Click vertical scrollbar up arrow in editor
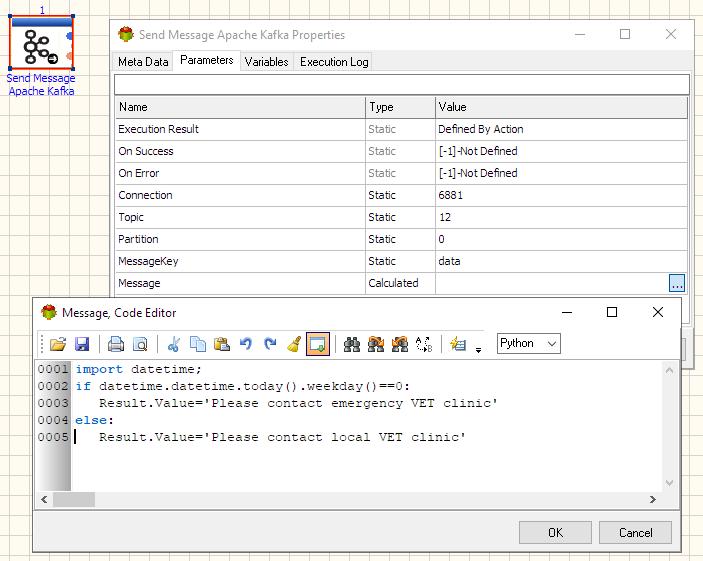 click(669, 370)
